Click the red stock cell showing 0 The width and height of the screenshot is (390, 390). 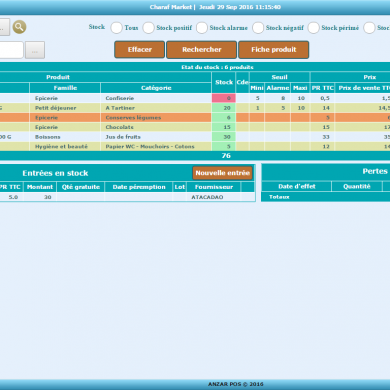(x=224, y=98)
